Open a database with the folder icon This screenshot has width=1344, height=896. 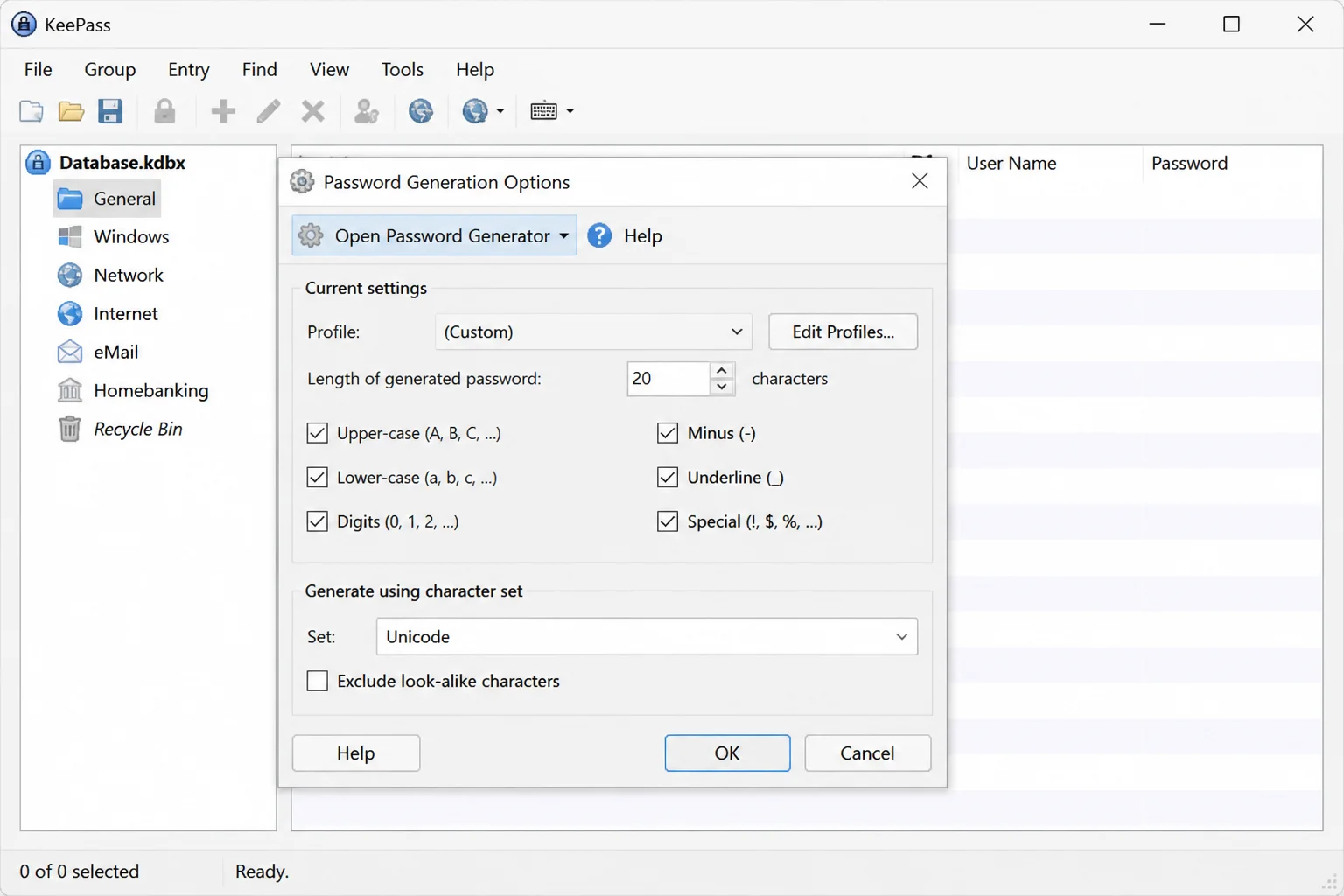(71, 111)
